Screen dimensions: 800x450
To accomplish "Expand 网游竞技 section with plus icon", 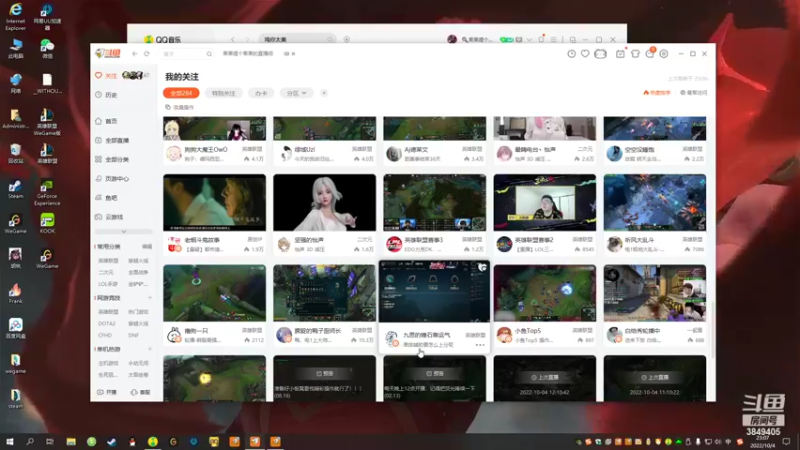I will [150, 297].
